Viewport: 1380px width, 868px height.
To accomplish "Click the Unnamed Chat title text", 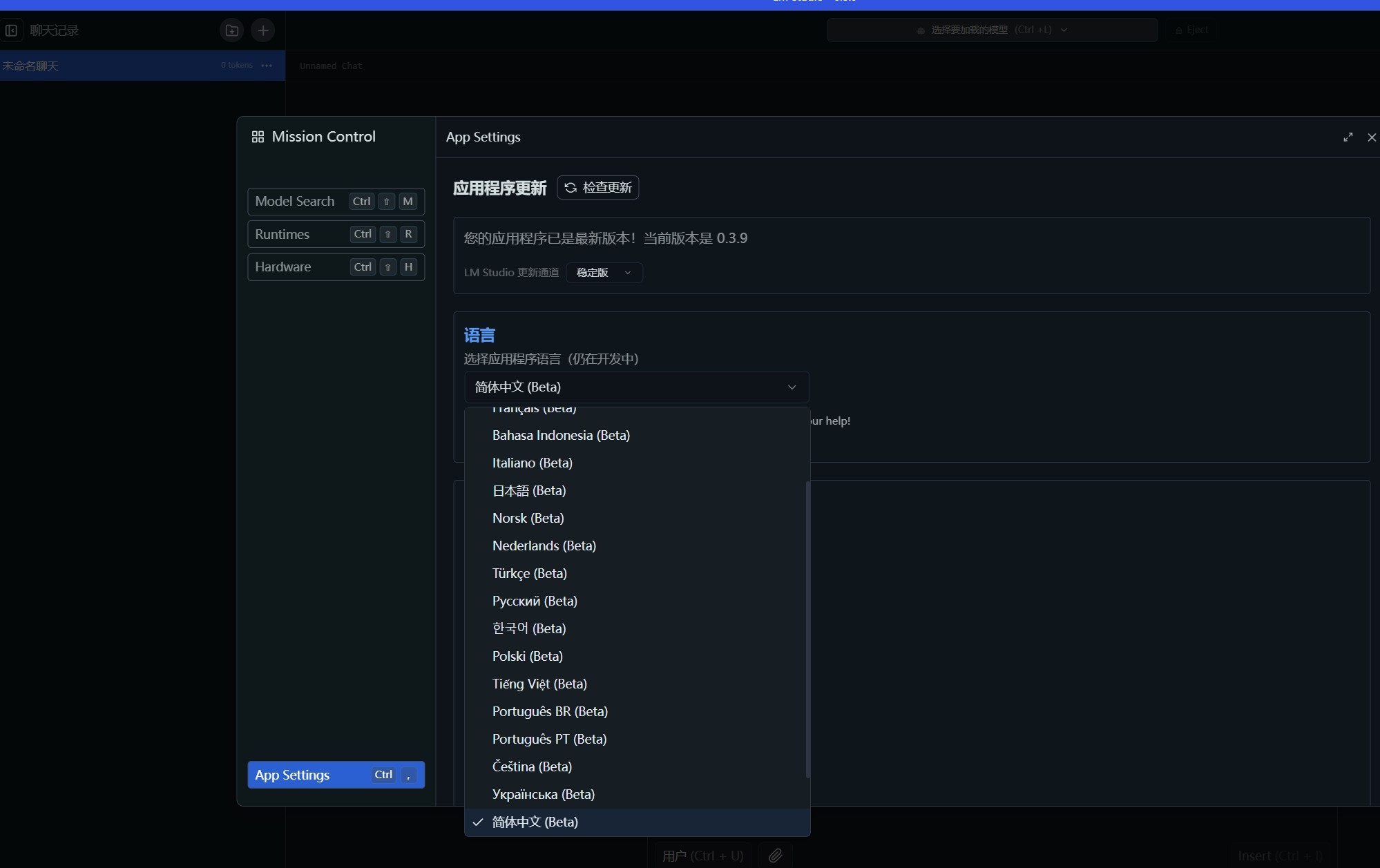I will (x=330, y=66).
